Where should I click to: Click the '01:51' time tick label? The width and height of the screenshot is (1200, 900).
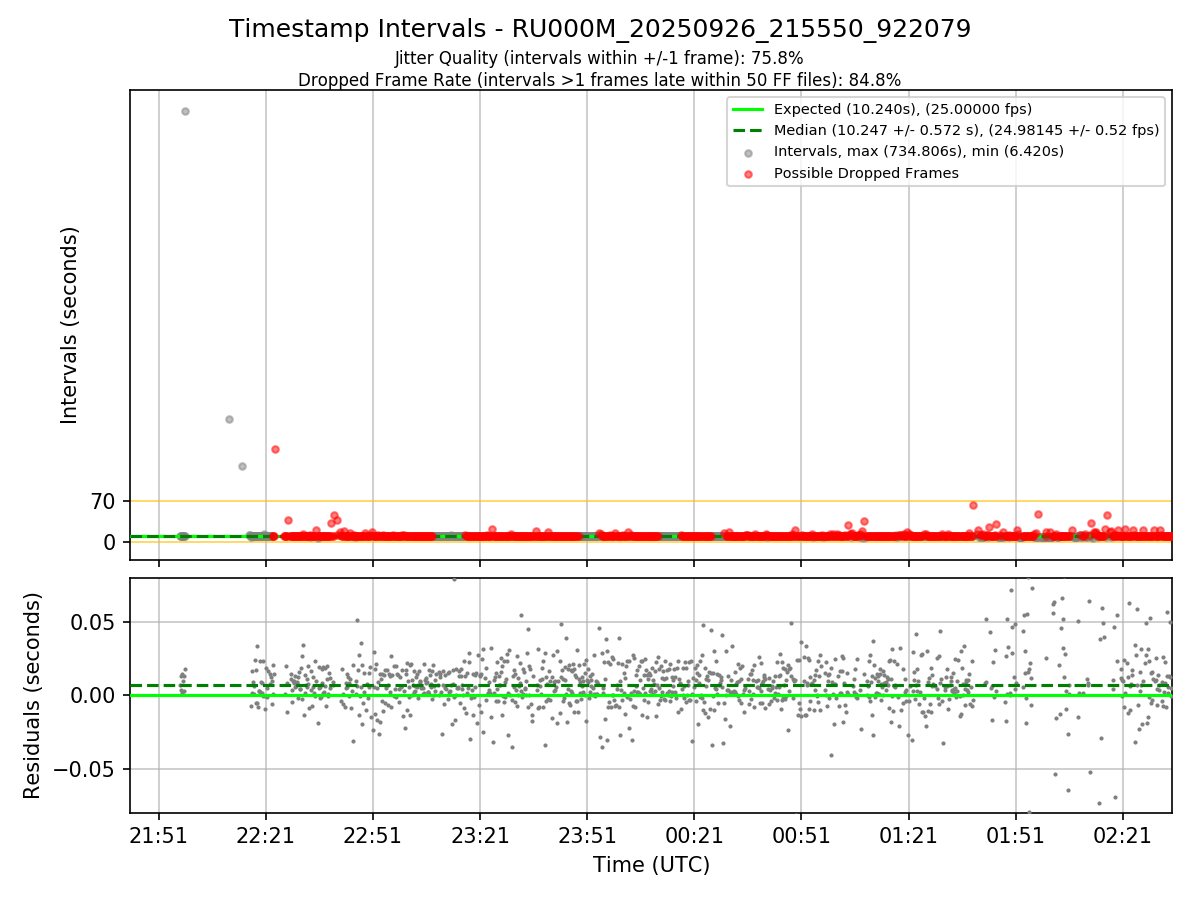[x=1016, y=835]
